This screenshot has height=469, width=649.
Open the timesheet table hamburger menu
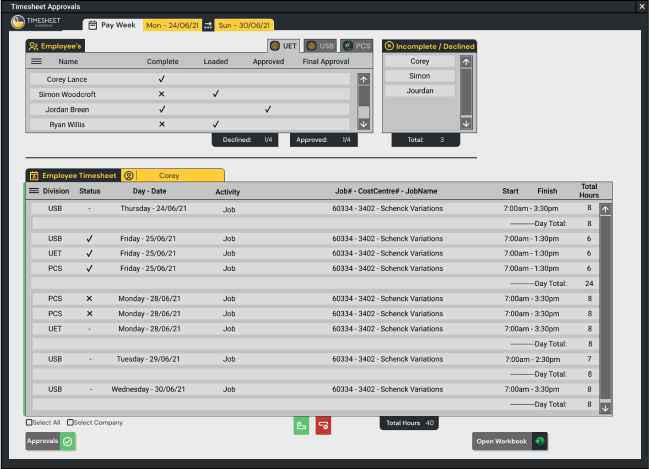[34, 191]
